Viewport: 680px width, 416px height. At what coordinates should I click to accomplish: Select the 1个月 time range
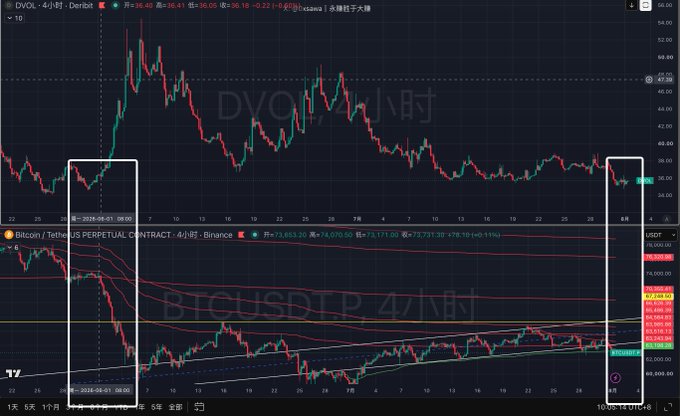coord(51,407)
